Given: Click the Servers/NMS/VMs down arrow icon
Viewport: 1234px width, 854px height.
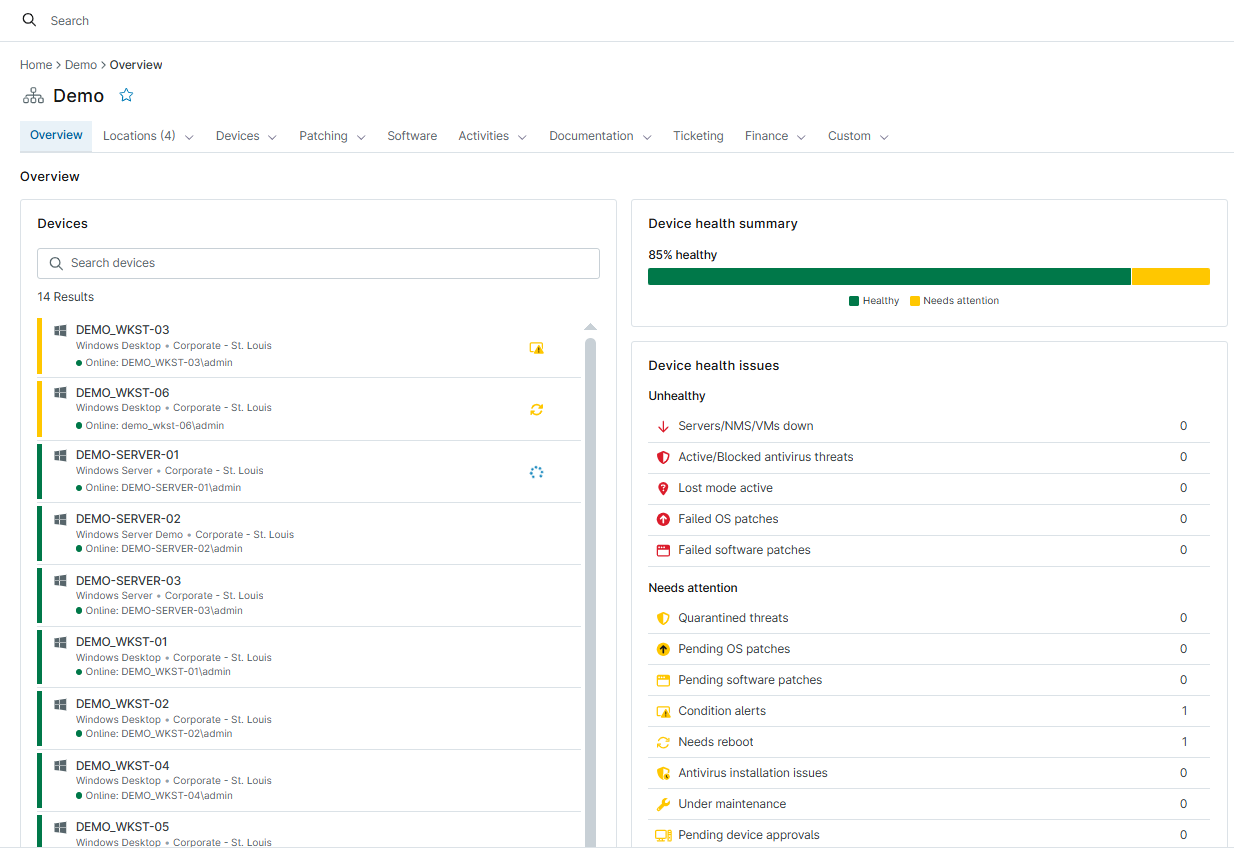Looking at the screenshot, I should click(662, 426).
